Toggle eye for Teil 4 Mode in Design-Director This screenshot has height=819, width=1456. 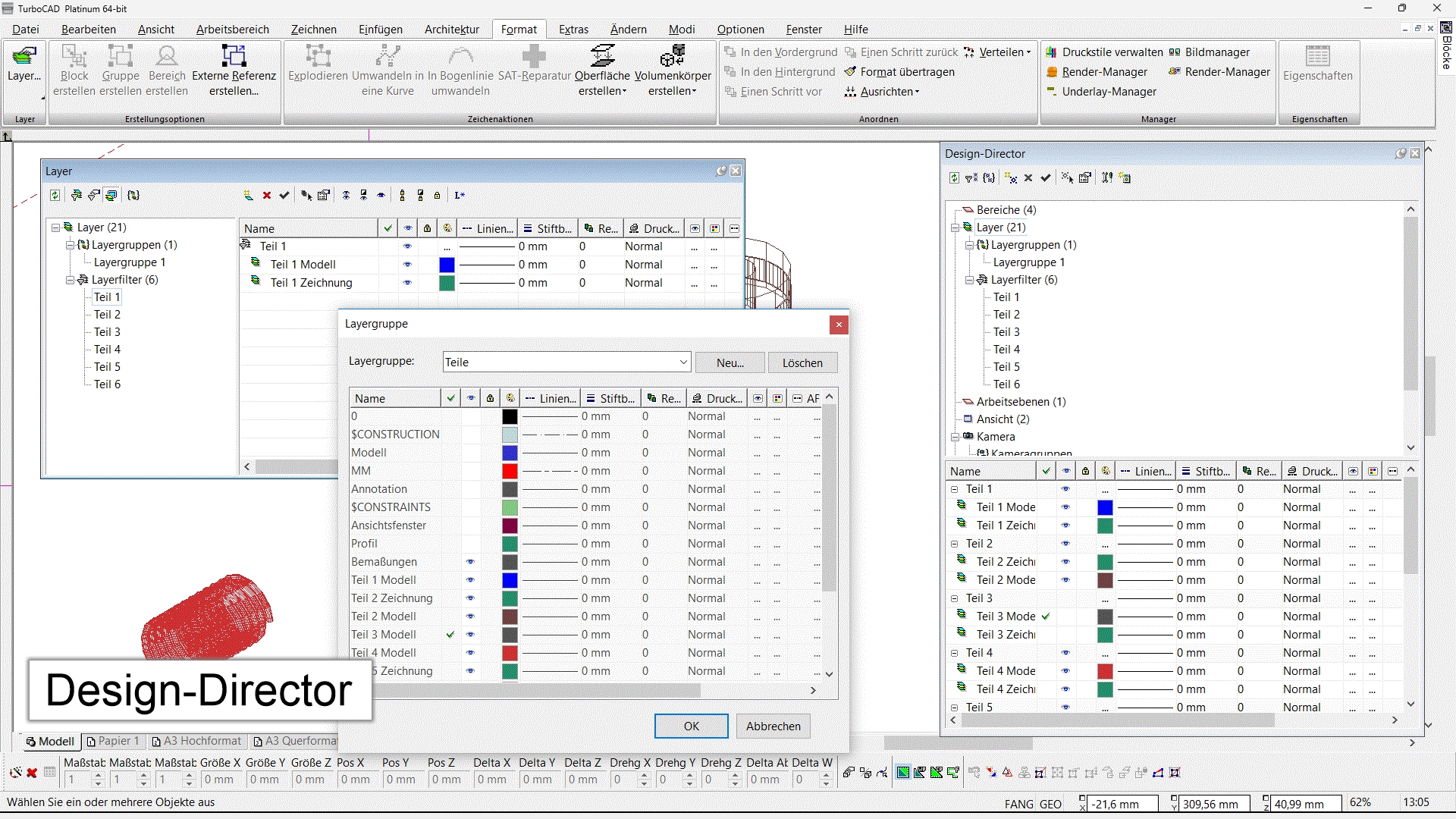(x=1065, y=671)
